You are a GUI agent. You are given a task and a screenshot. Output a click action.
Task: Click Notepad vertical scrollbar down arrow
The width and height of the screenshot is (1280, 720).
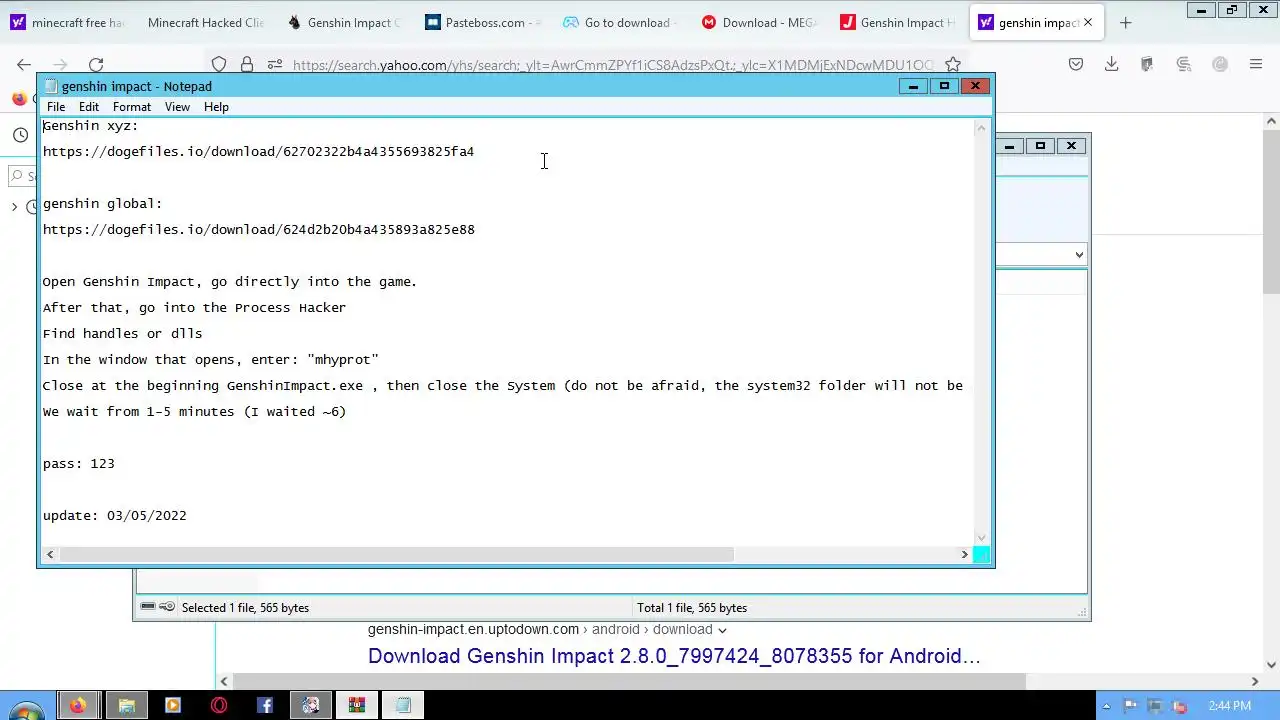tap(981, 538)
